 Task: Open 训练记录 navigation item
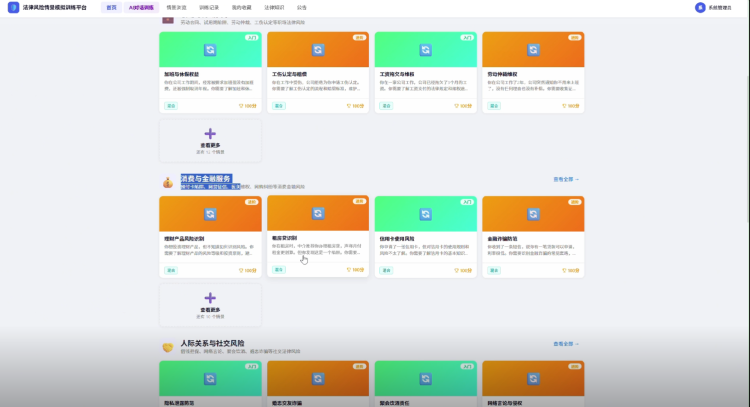pos(209,8)
